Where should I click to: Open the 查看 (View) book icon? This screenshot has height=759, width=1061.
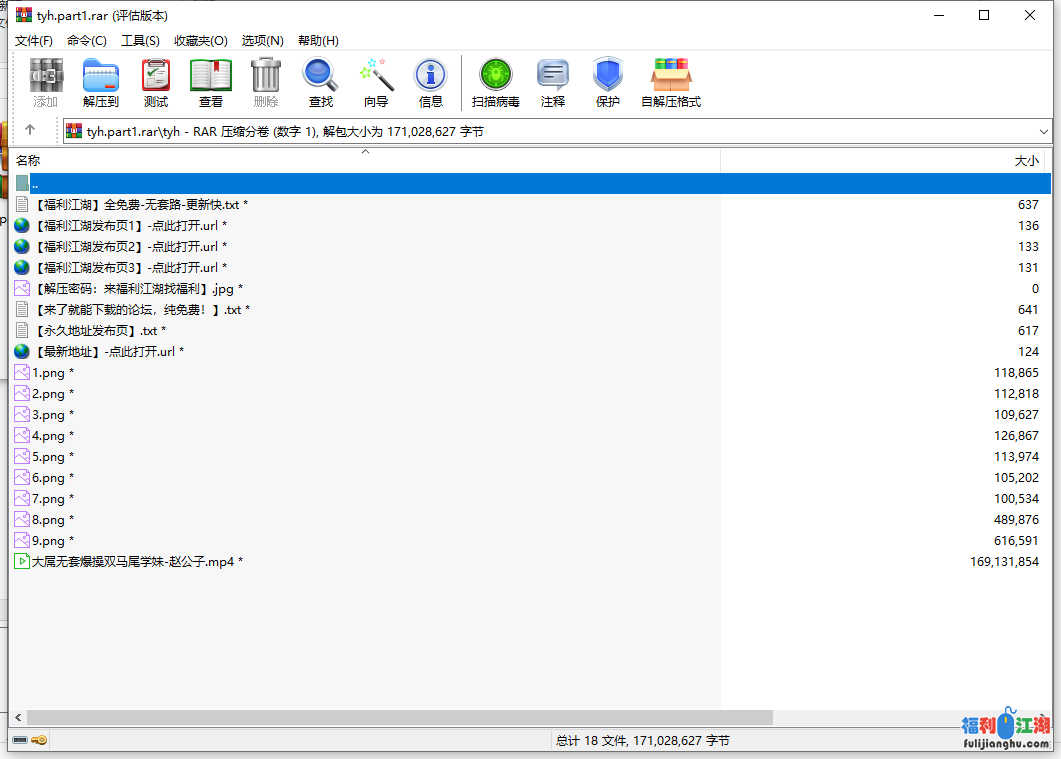[210, 82]
